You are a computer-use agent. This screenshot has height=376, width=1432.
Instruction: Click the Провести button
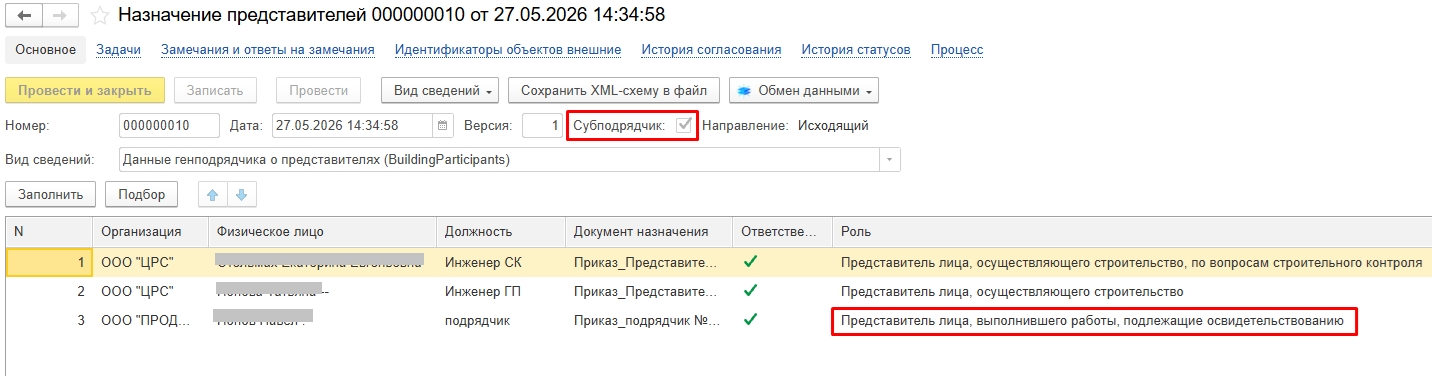pyautogui.click(x=318, y=90)
